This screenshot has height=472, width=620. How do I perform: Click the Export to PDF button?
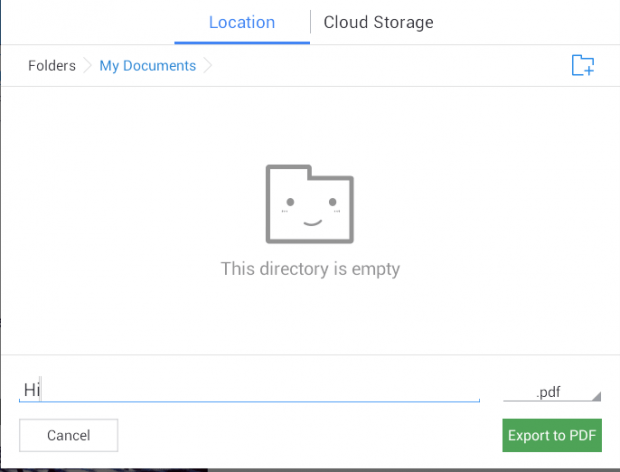coord(552,435)
